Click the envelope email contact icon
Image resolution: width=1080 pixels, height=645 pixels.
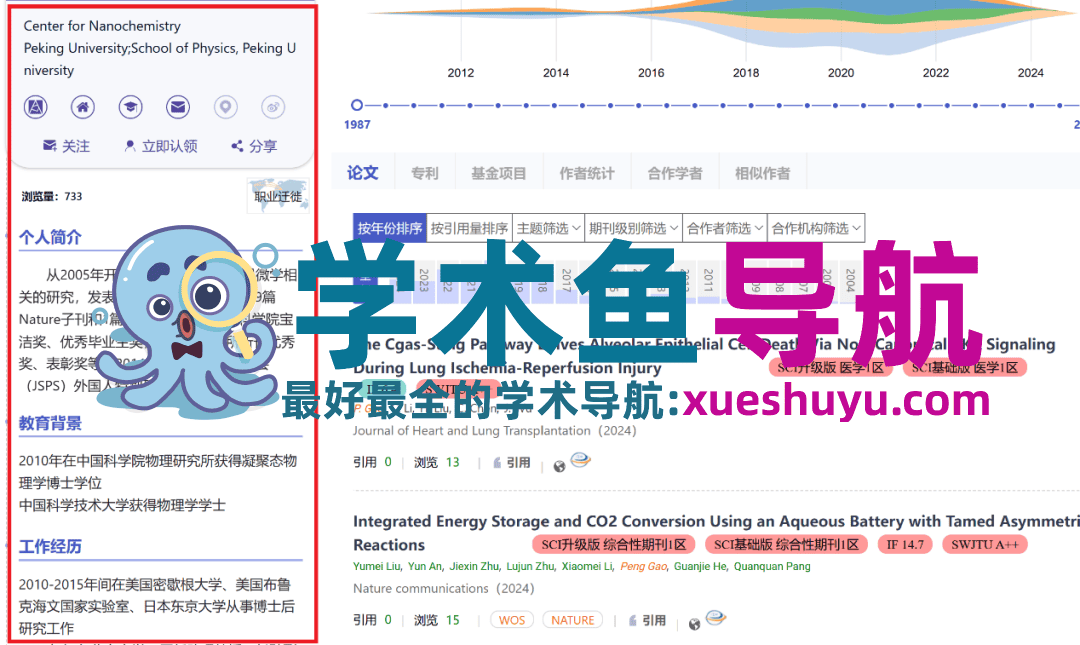tap(177, 107)
